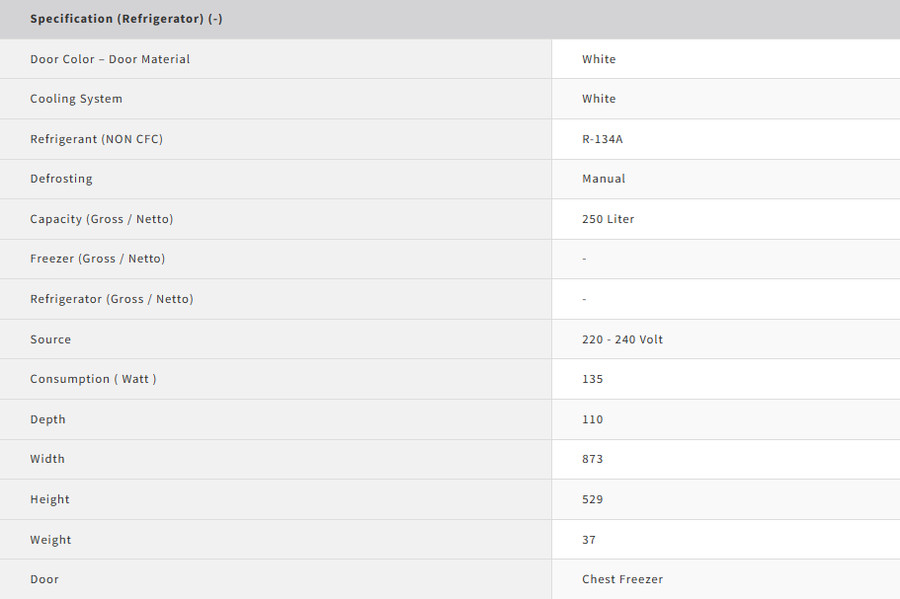Select the Chest Freezer door value
The height and width of the screenshot is (599, 900).
coord(622,579)
